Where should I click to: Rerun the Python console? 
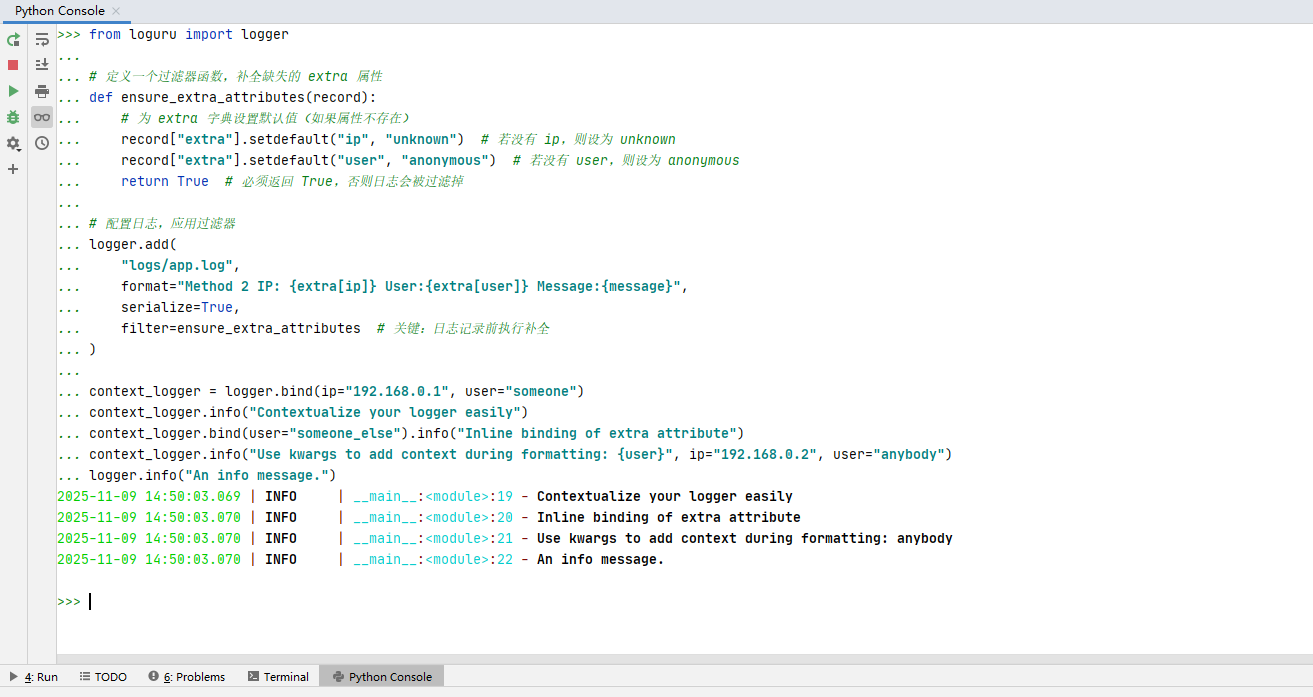(13, 41)
